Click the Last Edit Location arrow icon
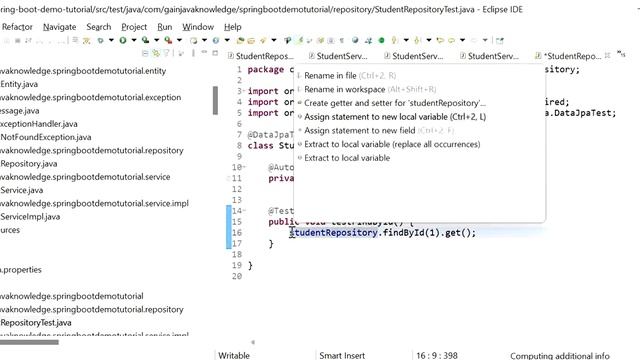Screen dimensions: 640x360 (440, 40)
